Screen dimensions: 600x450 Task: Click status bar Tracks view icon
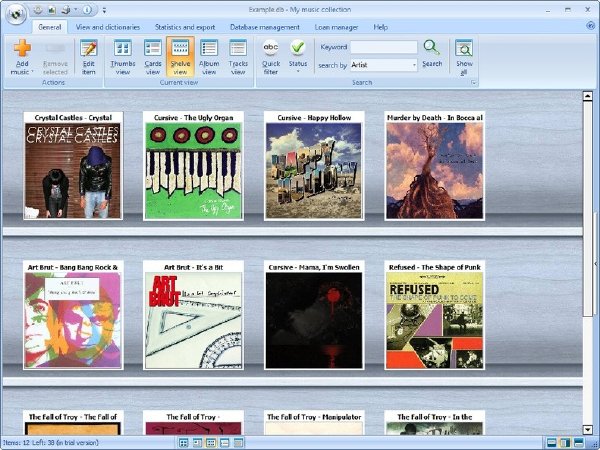point(238,443)
